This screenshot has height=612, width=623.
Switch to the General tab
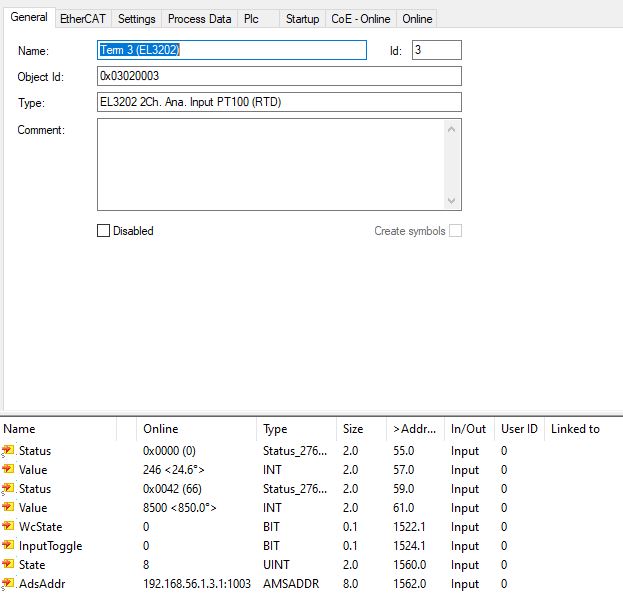coord(29,17)
